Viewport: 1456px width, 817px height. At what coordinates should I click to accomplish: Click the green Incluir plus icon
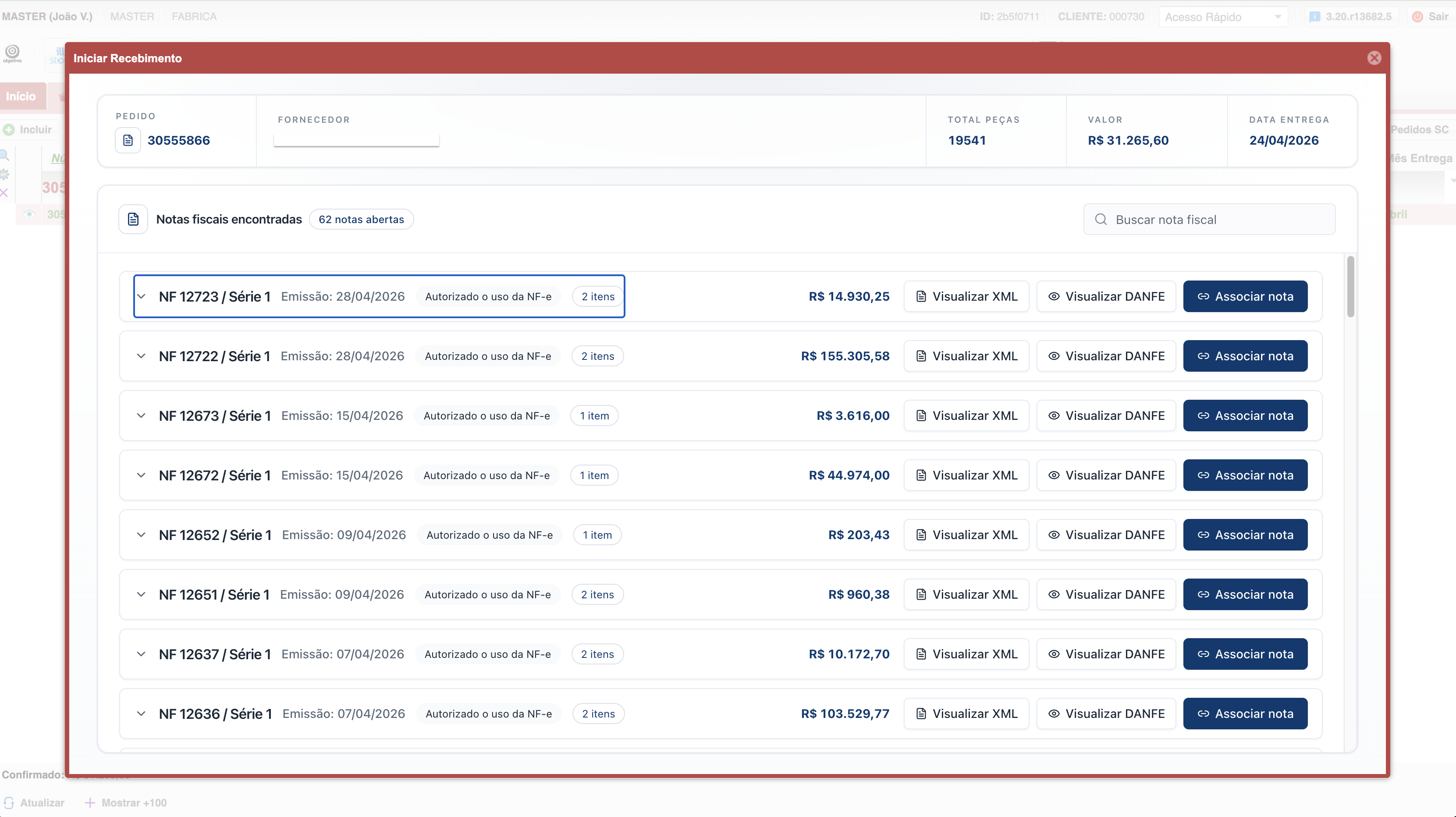[x=8, y=129]
